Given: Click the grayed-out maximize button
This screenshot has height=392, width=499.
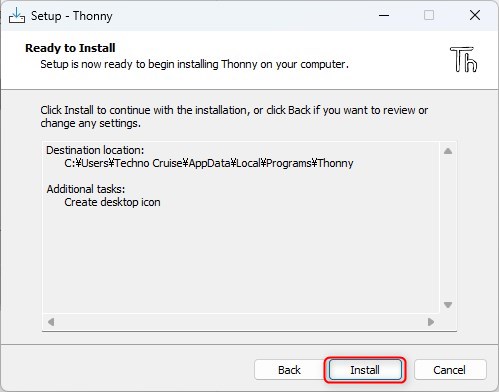Looking at the screenshot, I should [x=429, y=15].
